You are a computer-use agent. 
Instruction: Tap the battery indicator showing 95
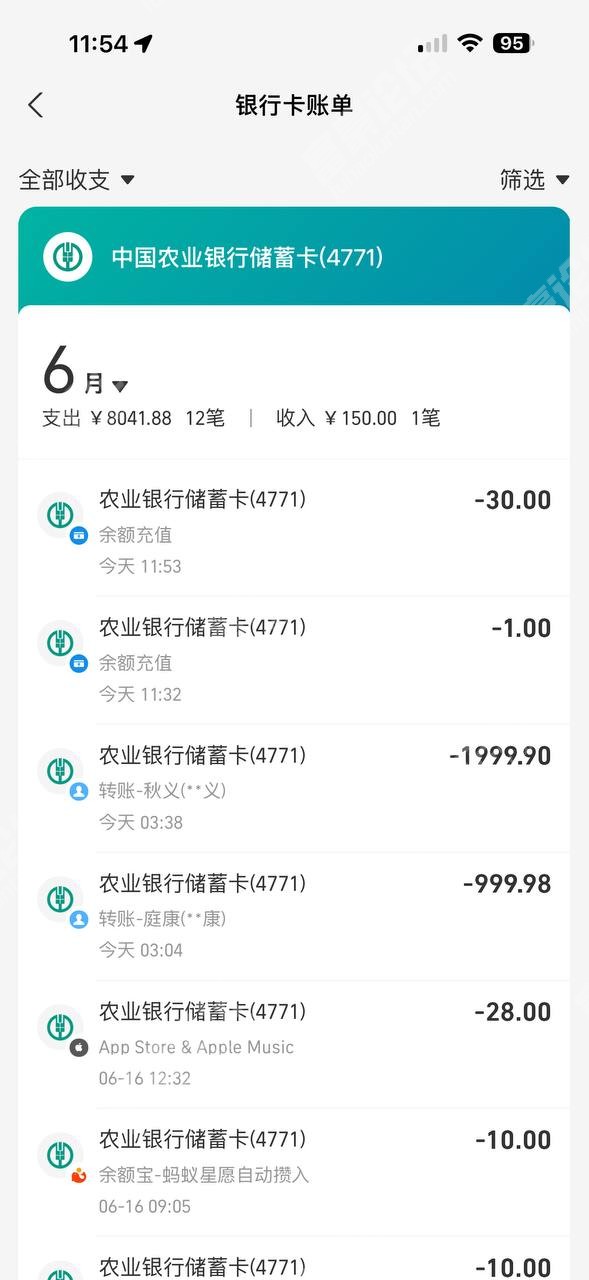(x=514, y=43)
